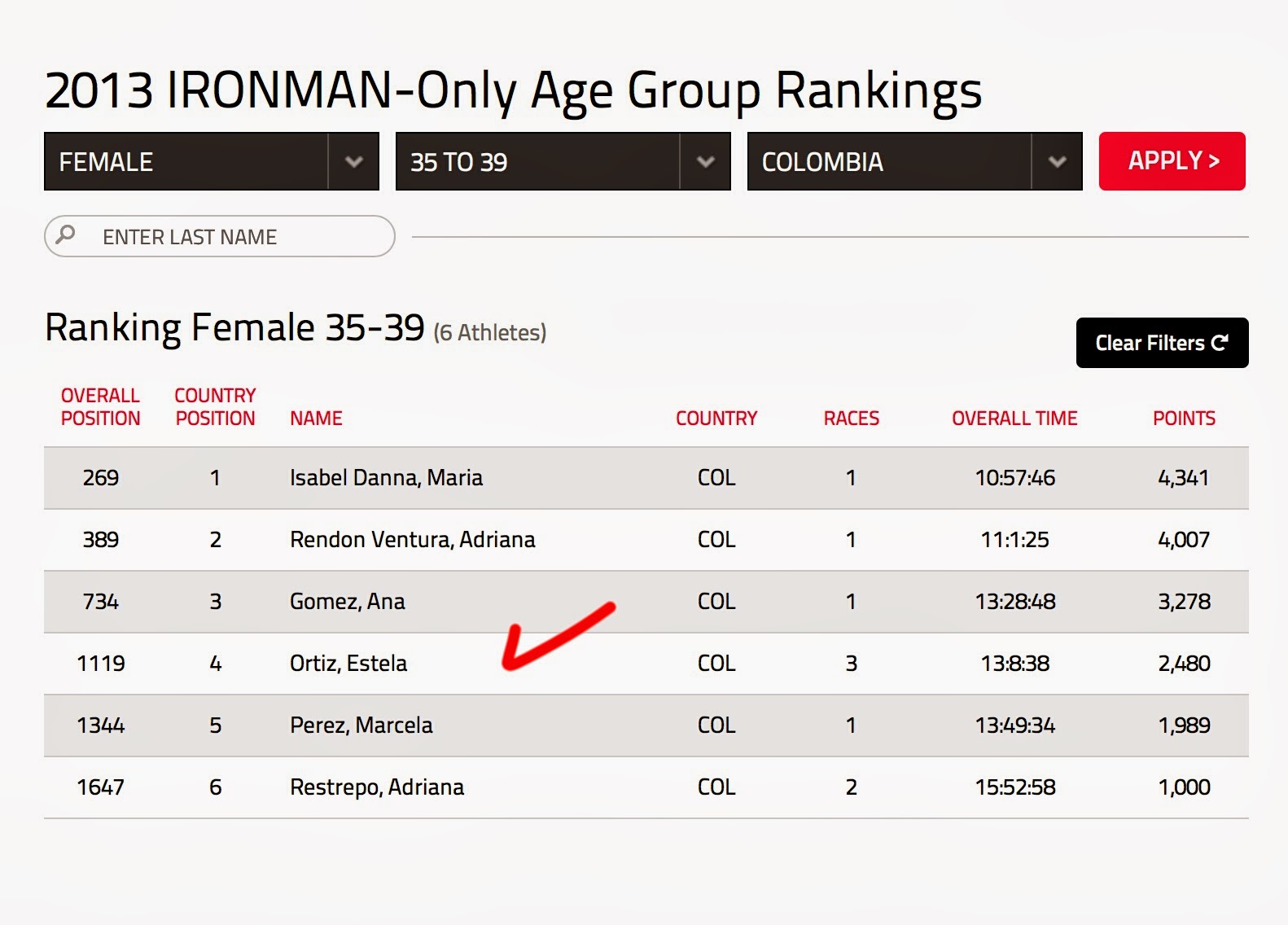Screen dimensions: 1288x925
Task: Sort by the POINTS column header
Action: [1185, 418]
